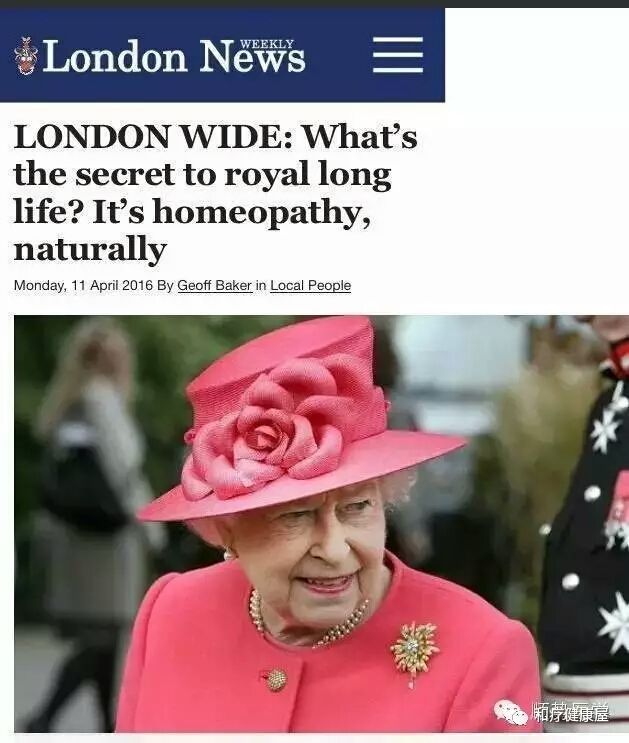Click the pearl necklace in the photo
The image size is (629, 743).
[x=308, y=618]
